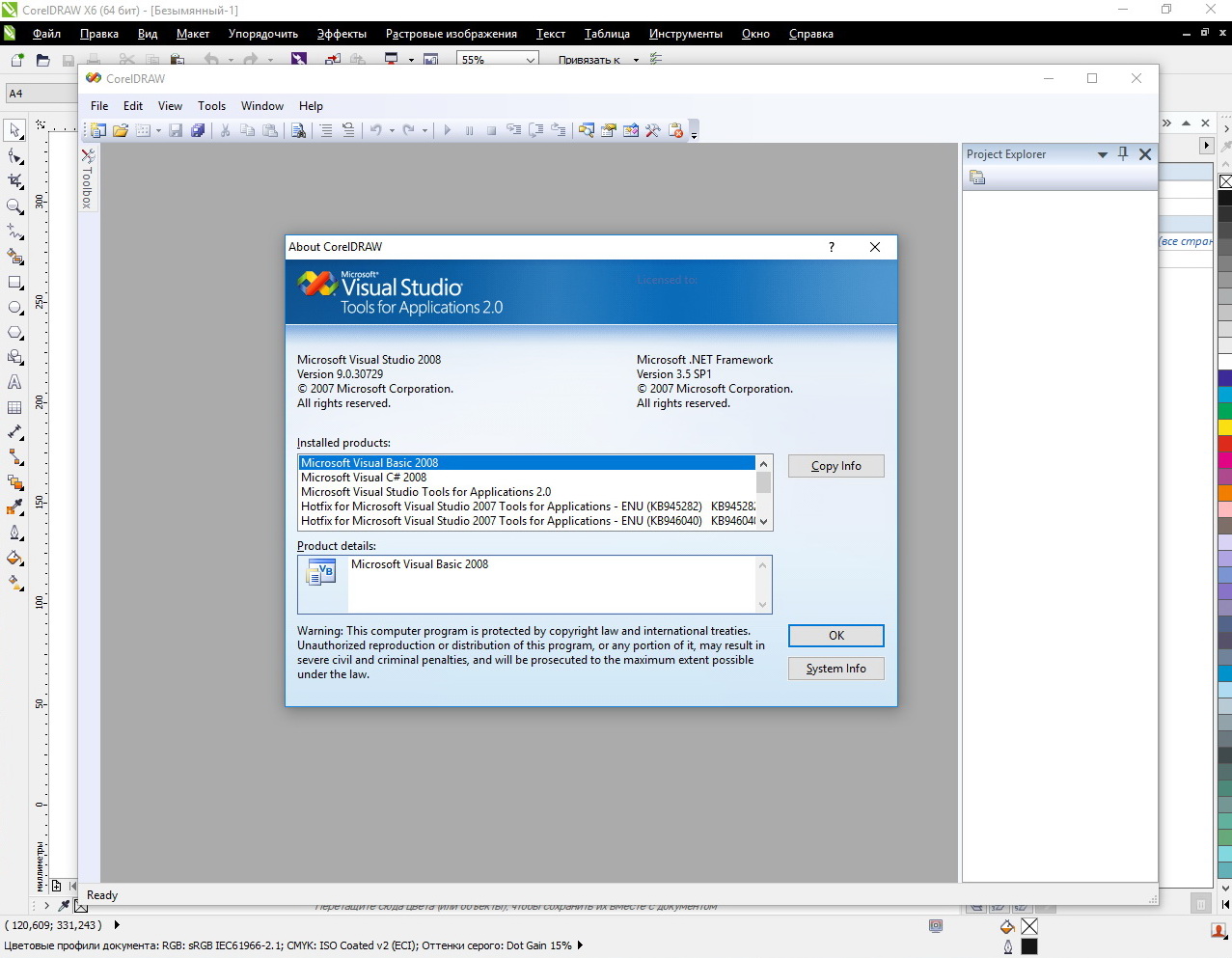Click the System Info button
This screenshot has height=958, width=1232.
[835, 669]
